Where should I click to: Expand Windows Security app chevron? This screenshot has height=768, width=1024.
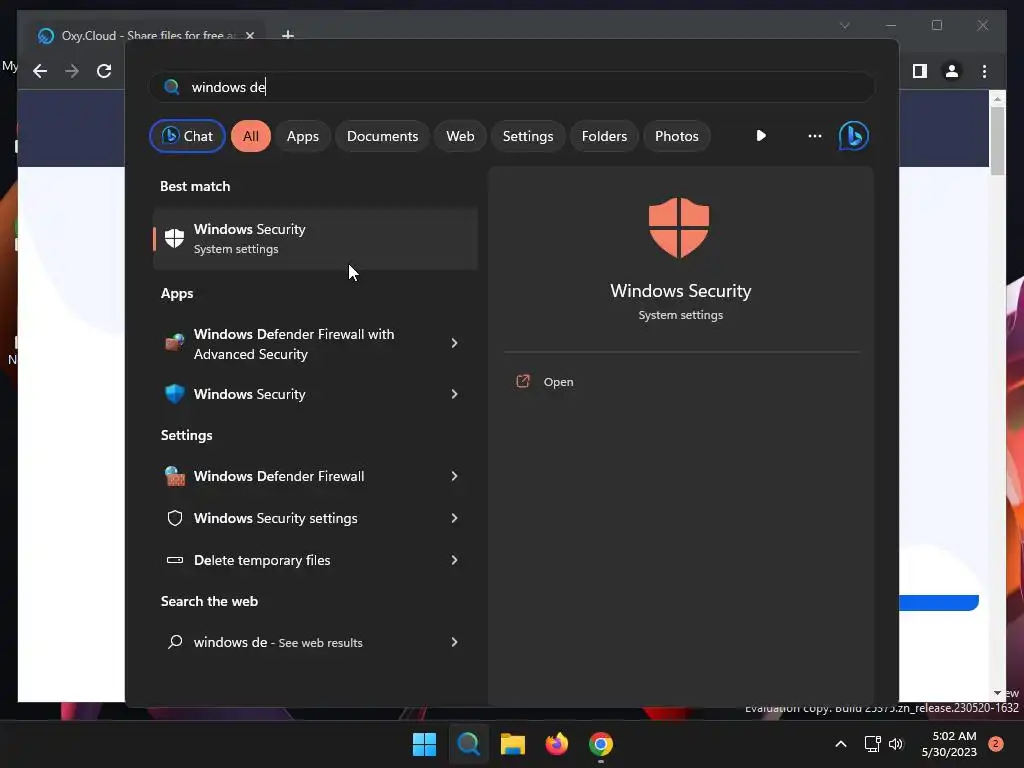(x=455, y=394)
